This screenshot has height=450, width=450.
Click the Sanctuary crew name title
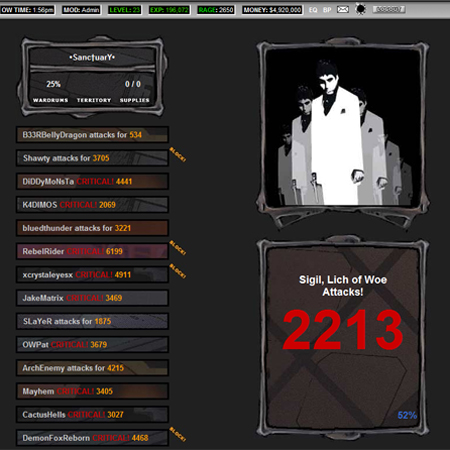[92, 57]
